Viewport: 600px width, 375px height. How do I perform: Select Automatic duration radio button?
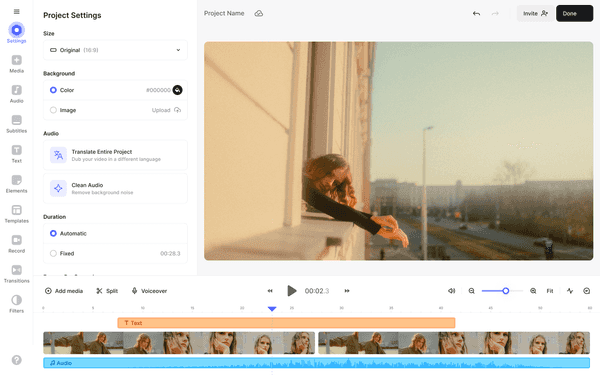coord(53,233)
